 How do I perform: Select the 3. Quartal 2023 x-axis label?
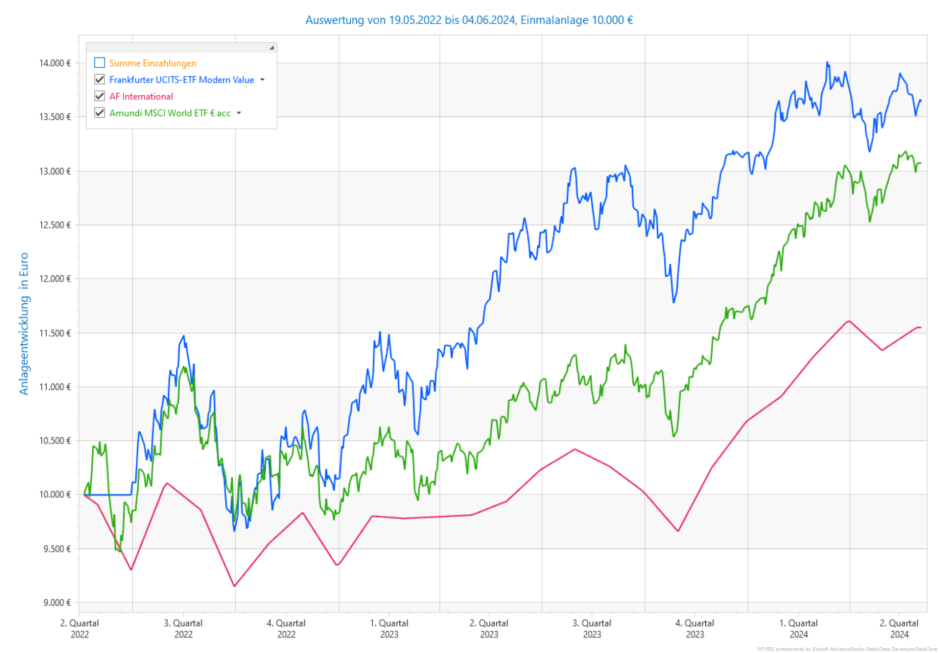tap(592, 628)
